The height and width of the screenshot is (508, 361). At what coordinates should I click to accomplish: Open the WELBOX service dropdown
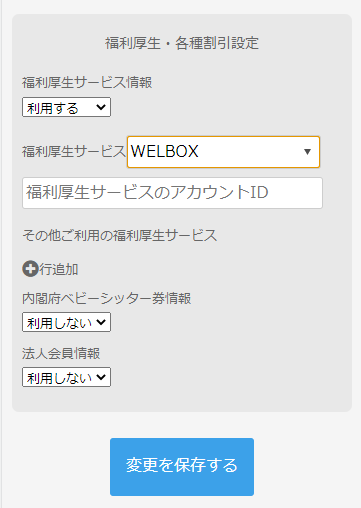point(223,152)
